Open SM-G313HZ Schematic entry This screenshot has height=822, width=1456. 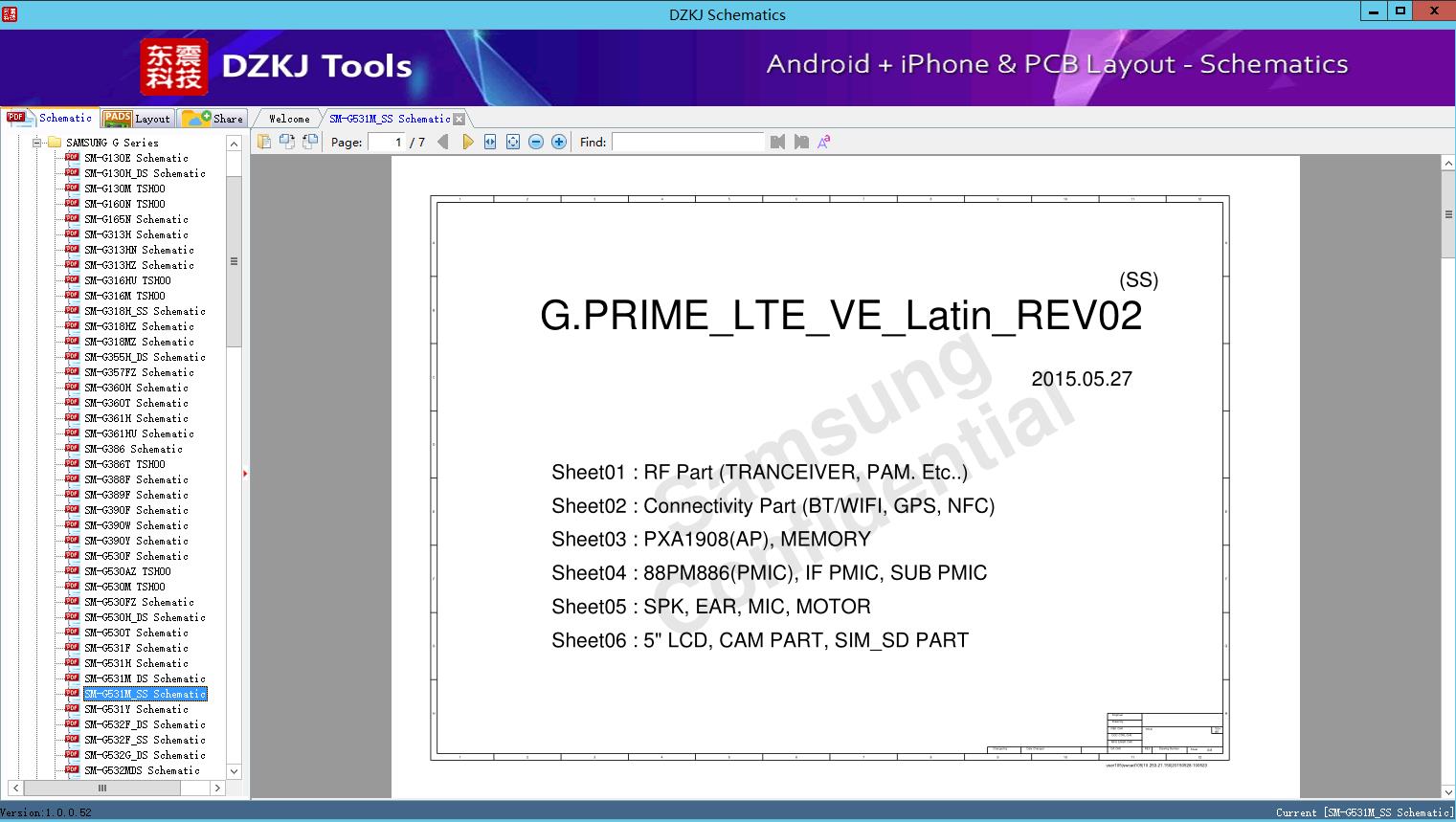[x=139, y=265]
